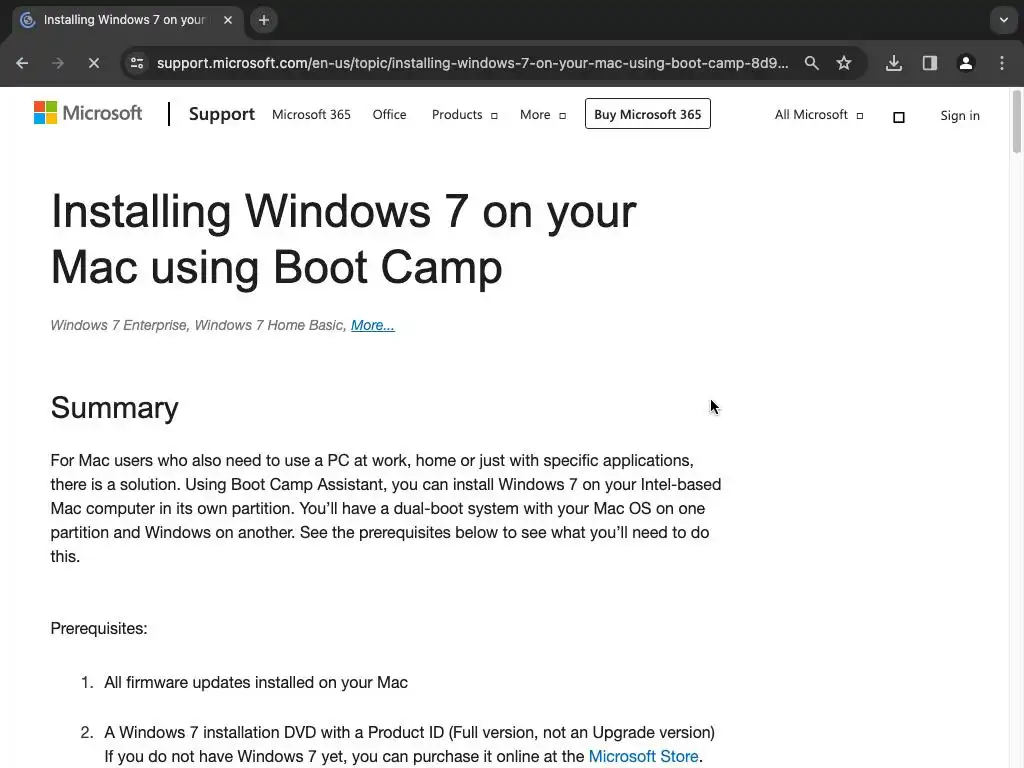Expand the Products dropdown menu

click(464, 115)
